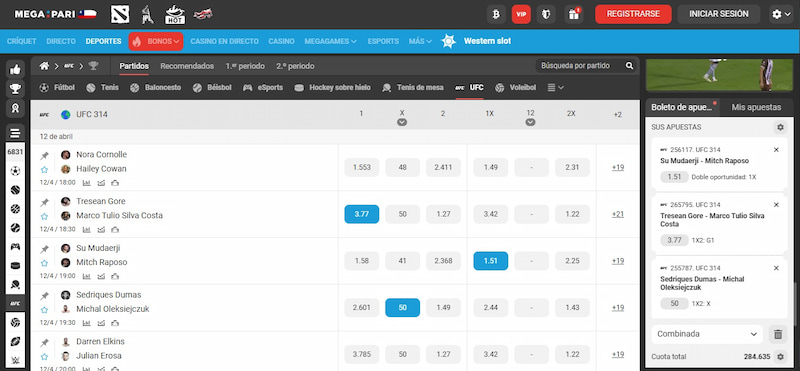The height and width of the screenshot is (371, 800).
Task: Go to home icon in breadcrumb
Action: [x=44, y=66]
